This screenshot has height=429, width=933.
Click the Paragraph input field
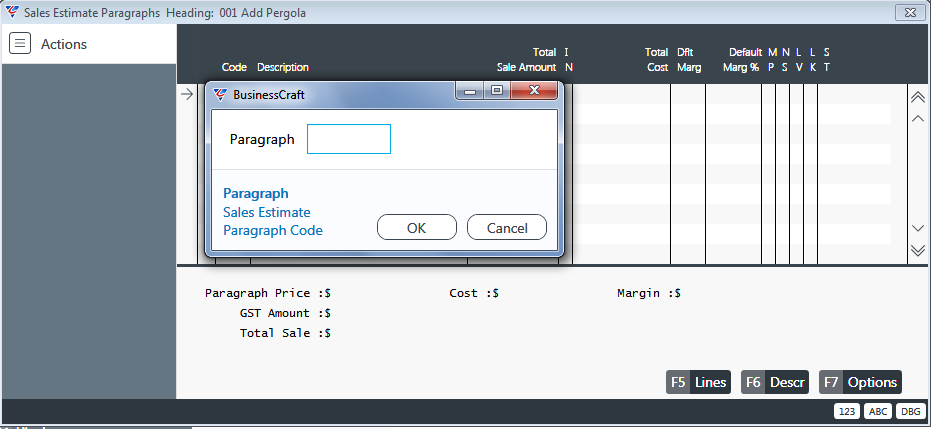[x=349, y=139]
